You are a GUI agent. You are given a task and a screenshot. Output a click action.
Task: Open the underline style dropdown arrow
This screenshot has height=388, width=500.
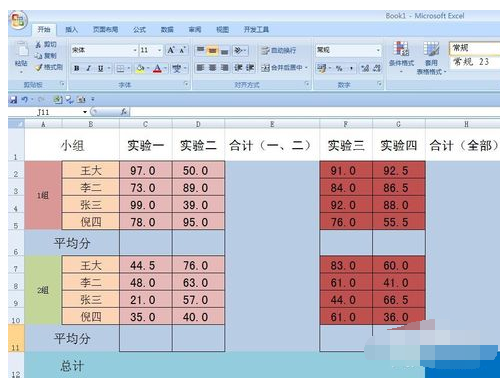click(109, 69)
